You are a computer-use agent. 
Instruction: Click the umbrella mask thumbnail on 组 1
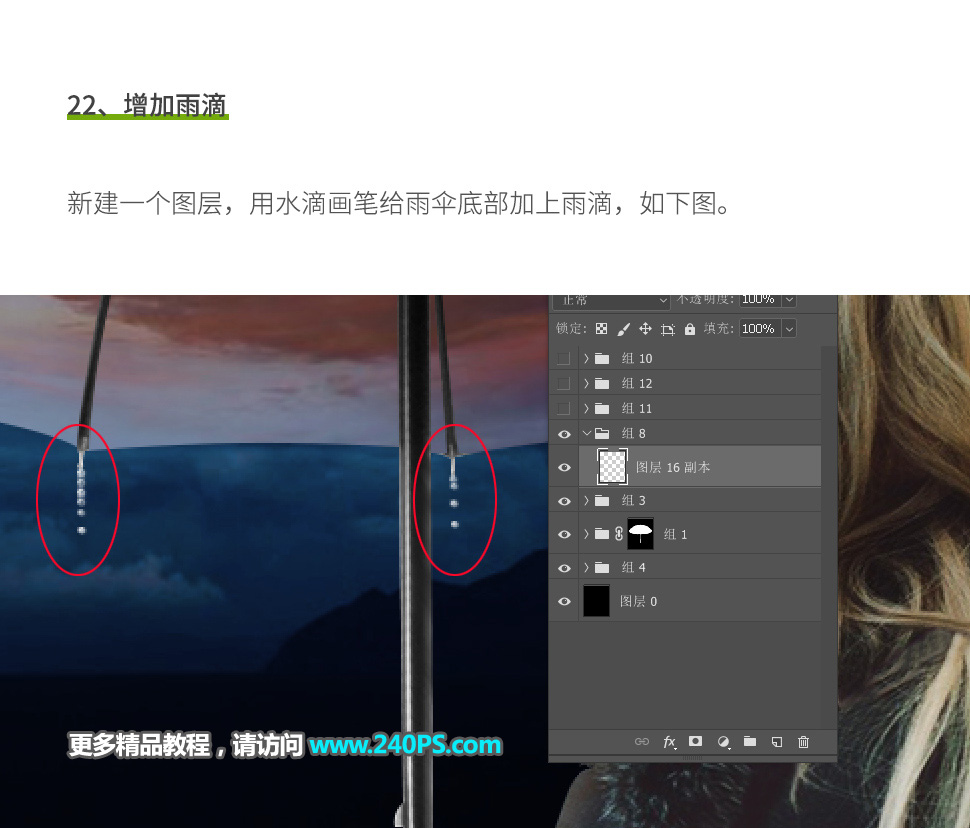(x=640, y=533)
